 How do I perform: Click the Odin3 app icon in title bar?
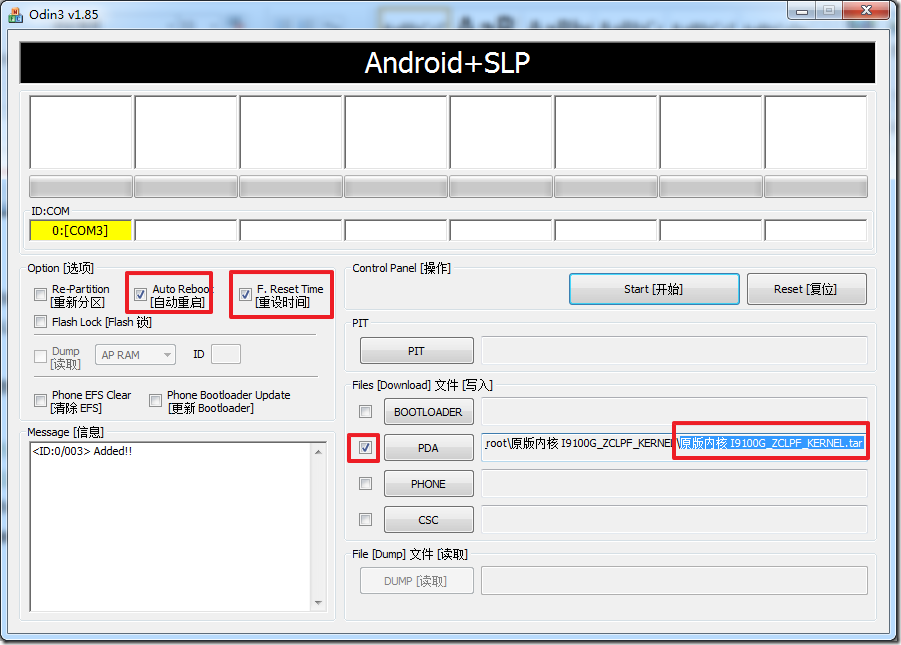click(16, 14)
